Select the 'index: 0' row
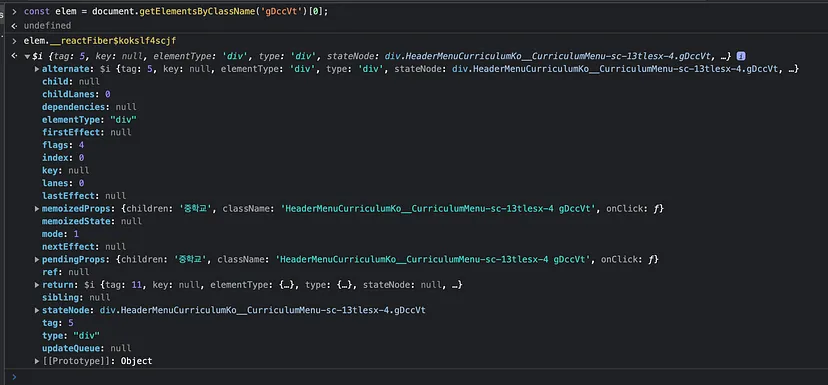 (63, 158)
